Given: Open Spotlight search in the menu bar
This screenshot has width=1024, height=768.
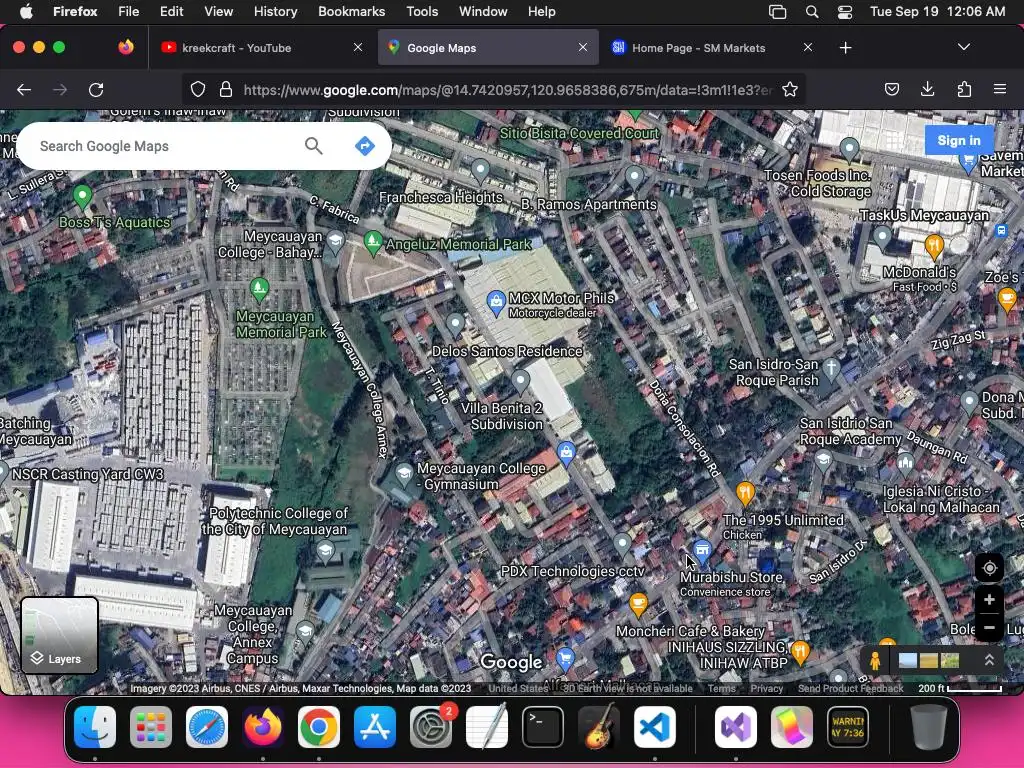Looking at the screenshot, I should coord(812,11).
